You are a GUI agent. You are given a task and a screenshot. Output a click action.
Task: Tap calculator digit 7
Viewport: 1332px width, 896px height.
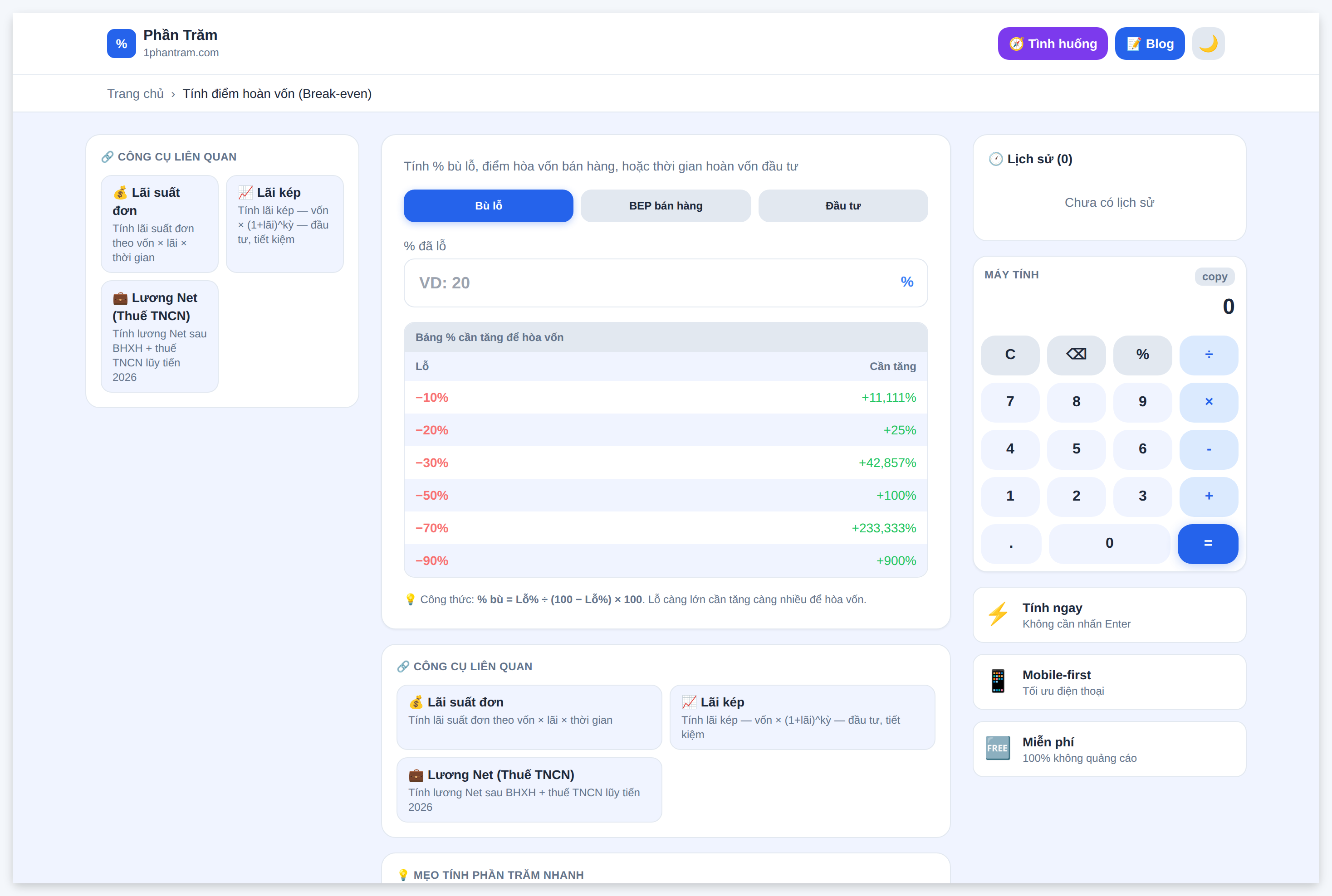tap(1010, 402)
